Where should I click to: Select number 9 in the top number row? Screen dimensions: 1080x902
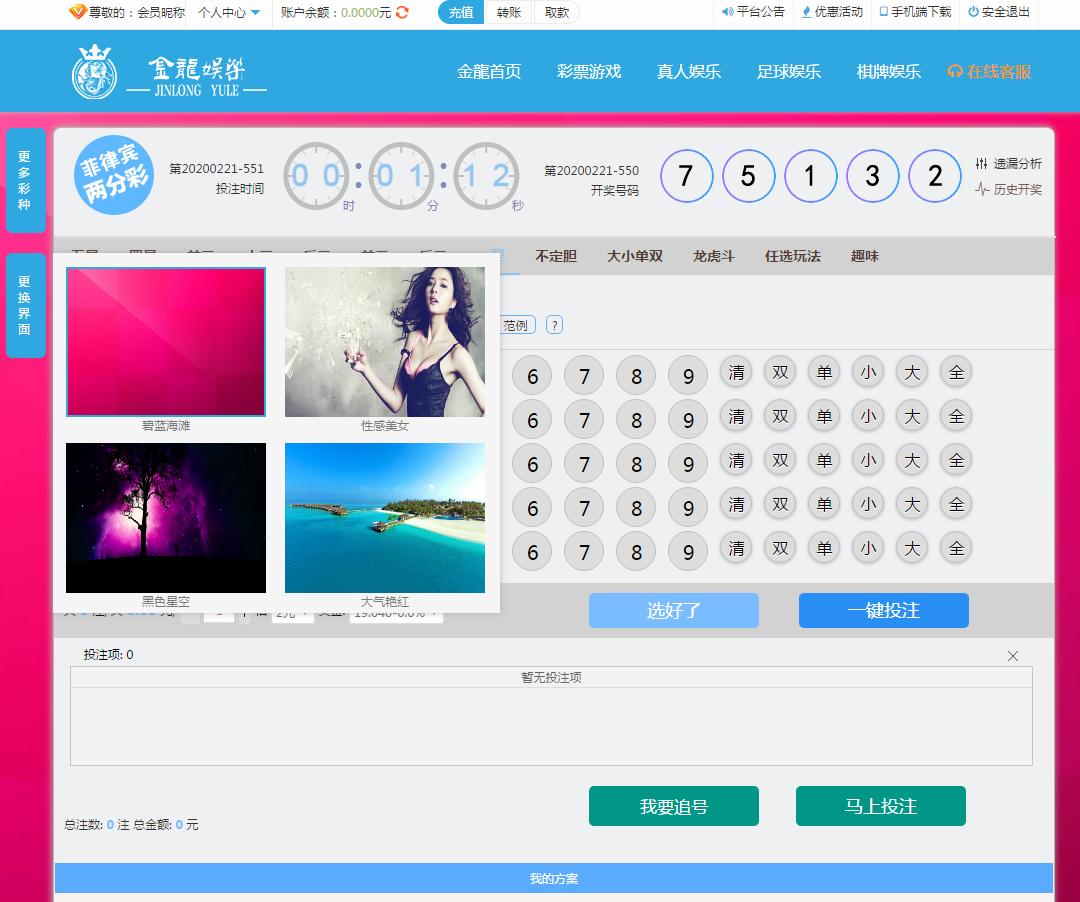[x=688, y=377]
